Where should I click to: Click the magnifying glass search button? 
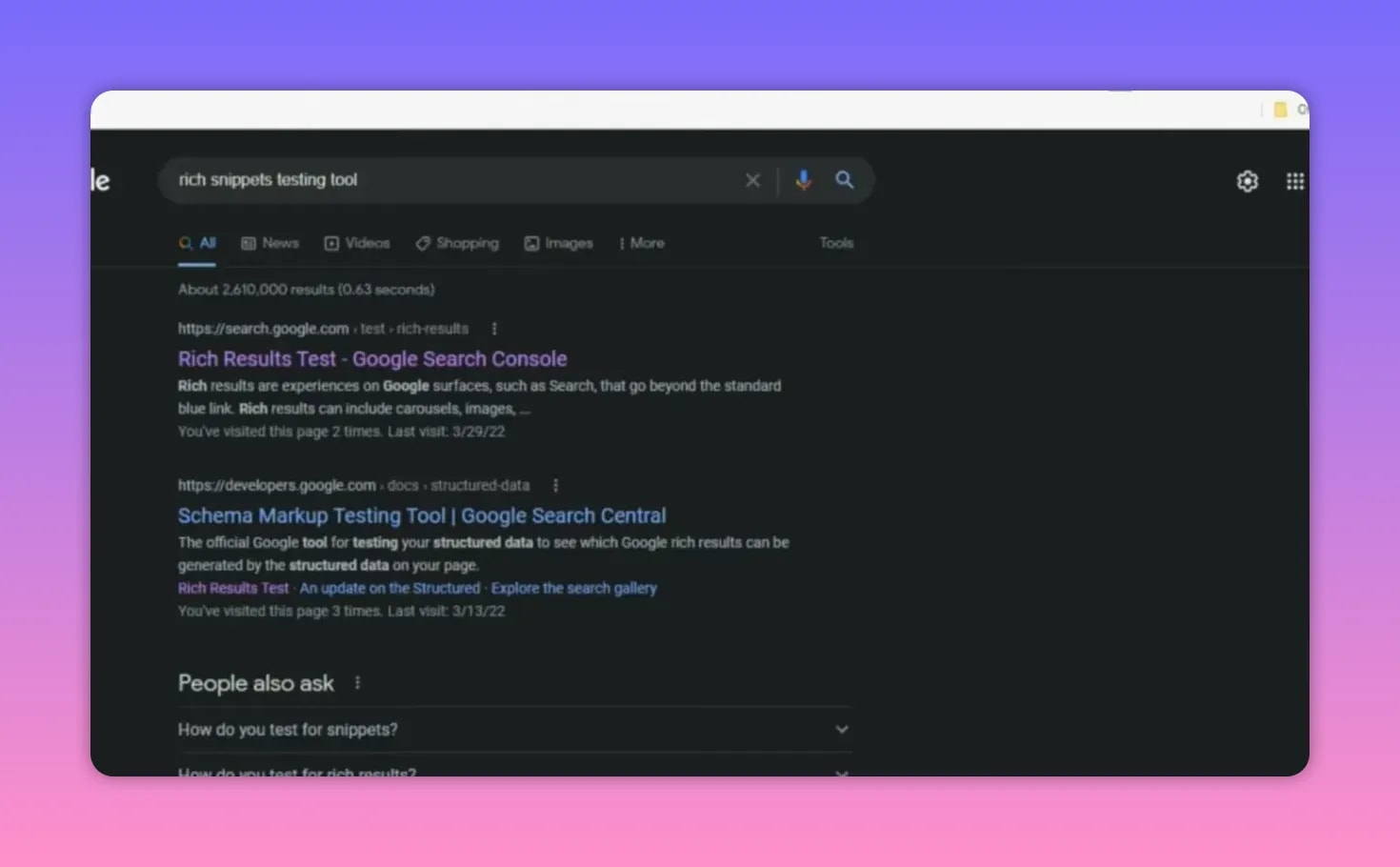(844, 180)
